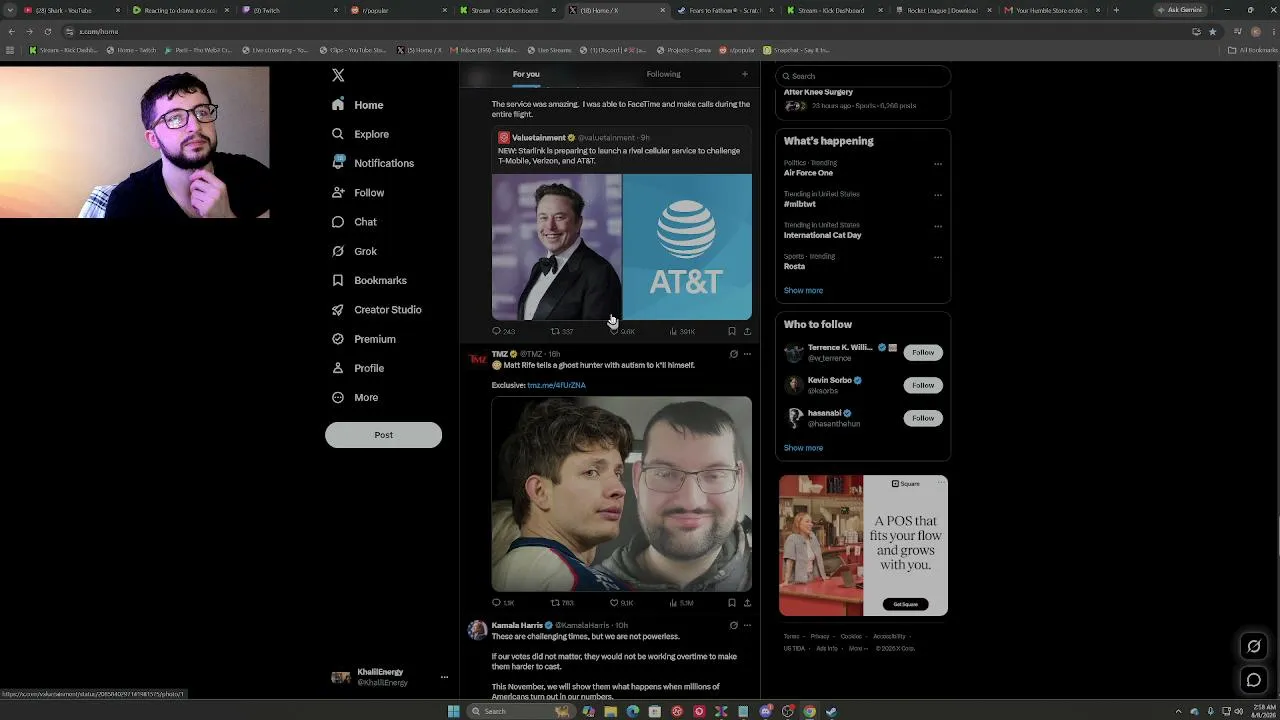Click the plus icon beside Following tab
This screenshot has height=720, width=1280.
point(744,74)
